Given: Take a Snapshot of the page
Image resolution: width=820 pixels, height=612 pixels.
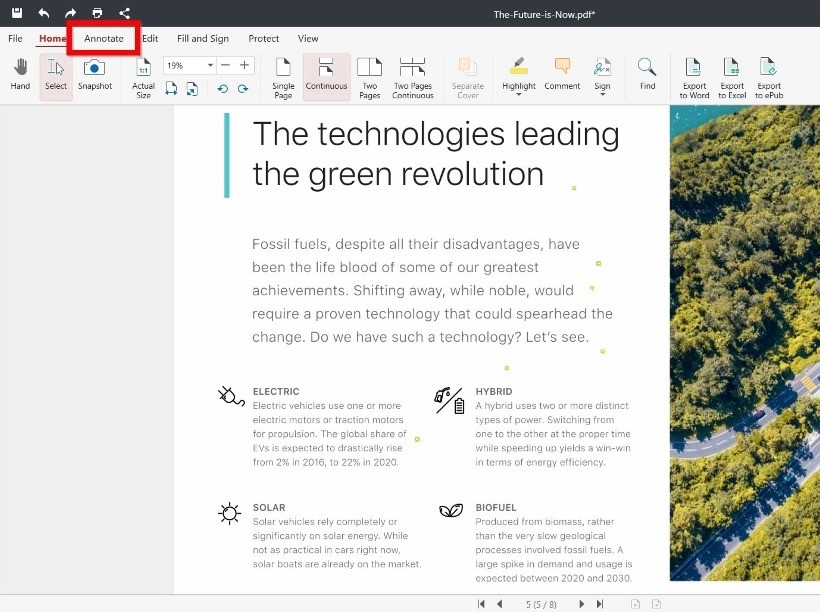Looking at the screenshot, I should [x=95, y=75].
